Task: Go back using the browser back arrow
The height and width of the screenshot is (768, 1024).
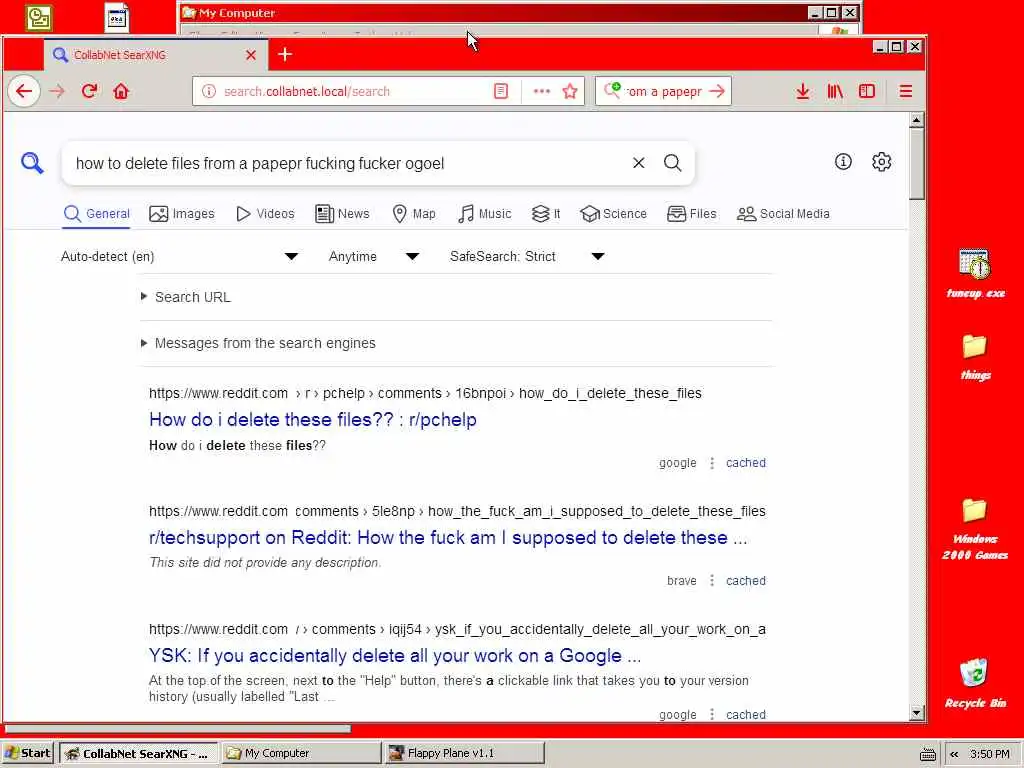Action: (x=24, y=91)
